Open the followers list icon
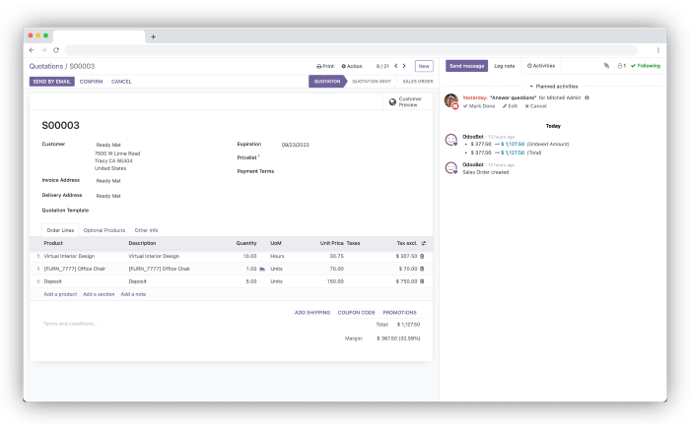690x429 pixels. coord(621,66)
